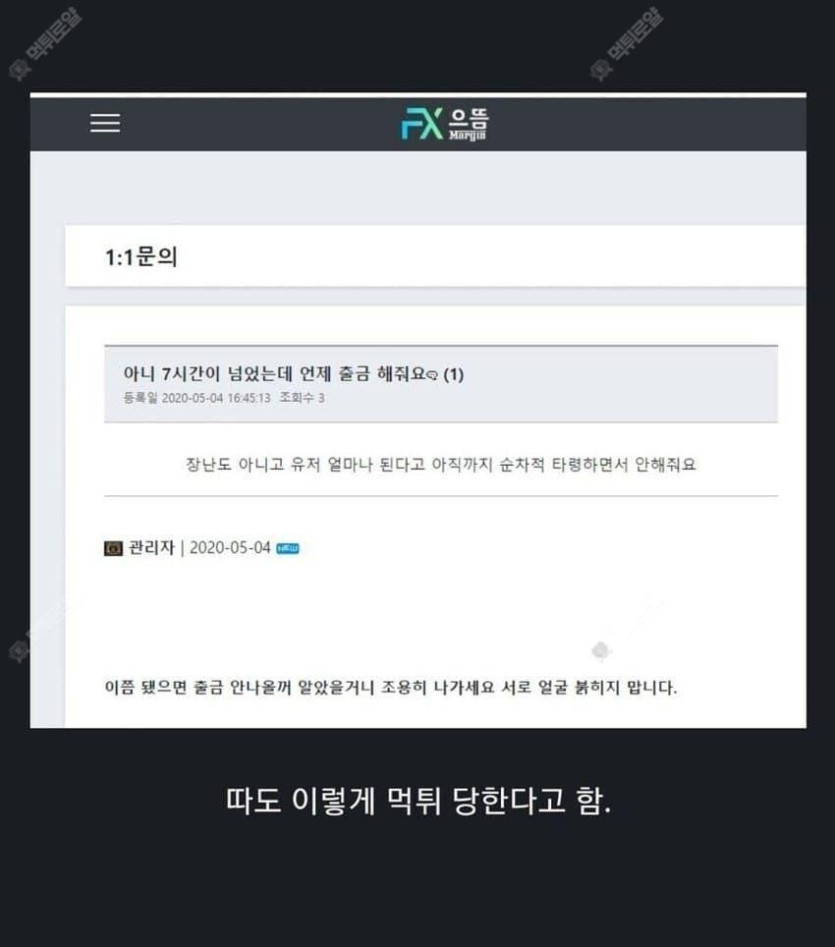Viewport: 835px width, 947px height.
Task: Click the admin badge icon beside 관리자
Action: pyautogui.click(x=113, y=548)
